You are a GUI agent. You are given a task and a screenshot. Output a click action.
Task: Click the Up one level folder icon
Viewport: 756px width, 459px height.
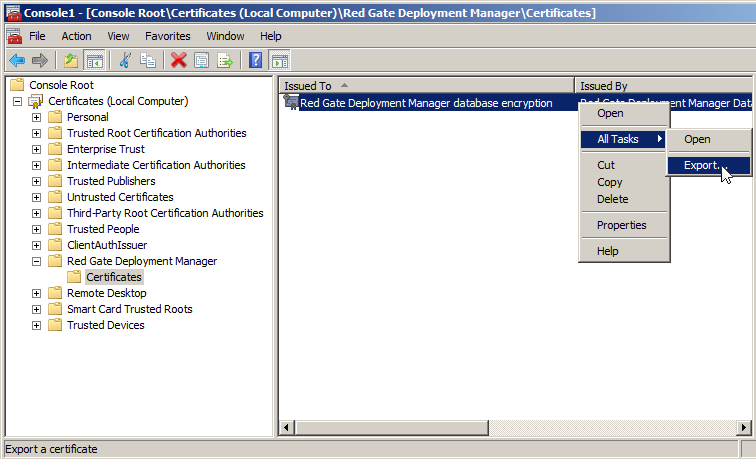click(71, 60)
